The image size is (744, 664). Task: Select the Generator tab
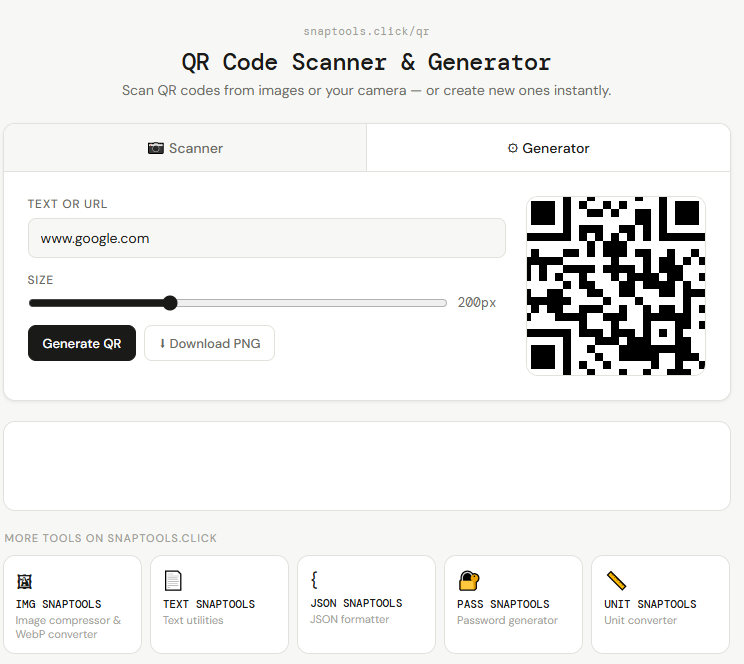tap(548, 148)
